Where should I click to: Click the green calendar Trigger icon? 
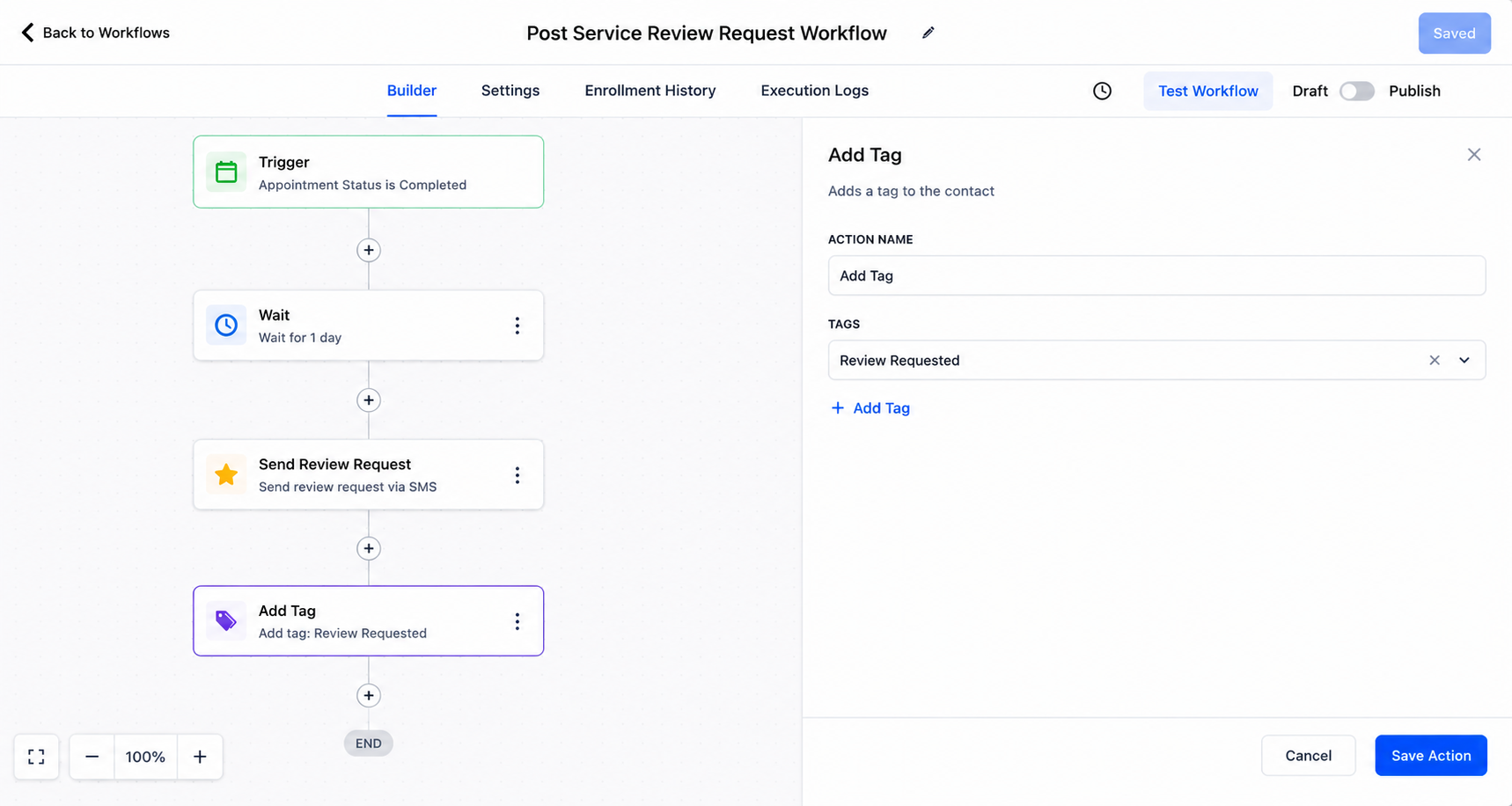click(226, 172)
